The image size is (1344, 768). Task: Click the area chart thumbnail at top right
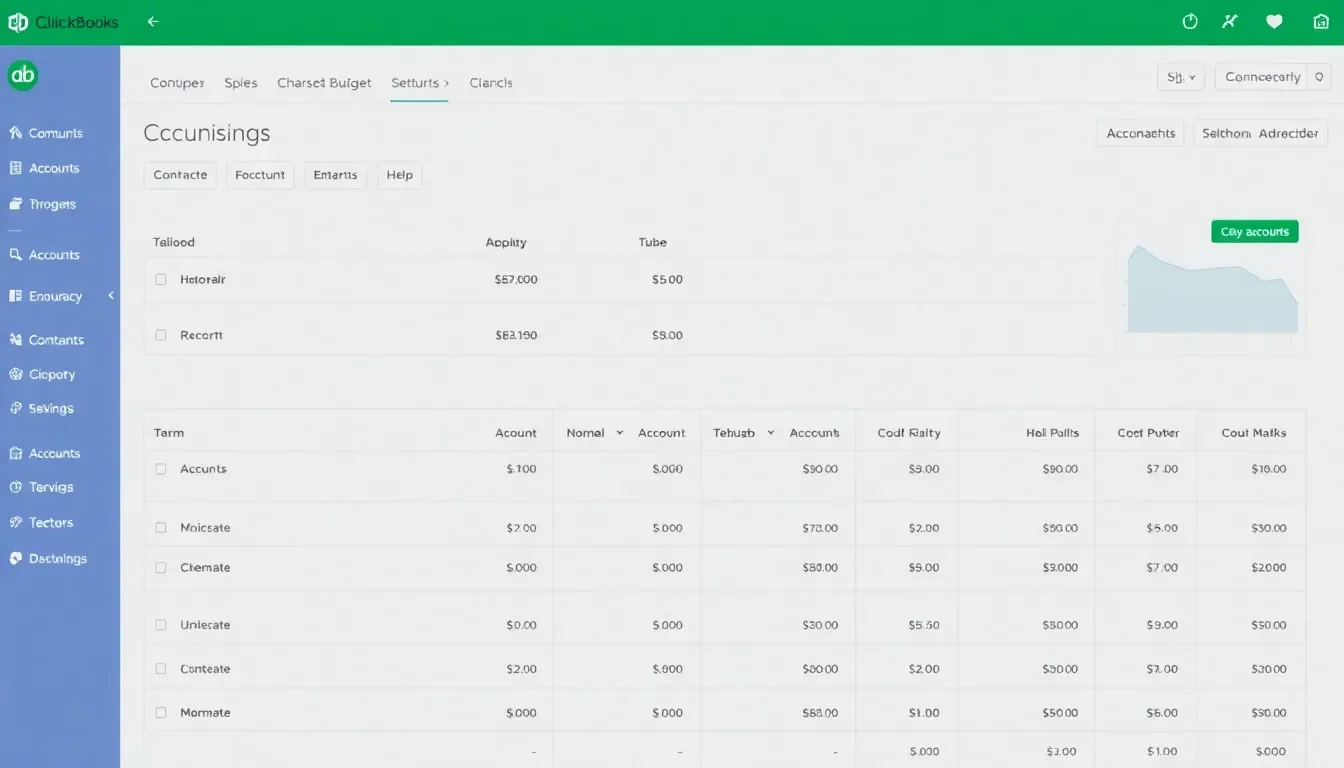1210,290
